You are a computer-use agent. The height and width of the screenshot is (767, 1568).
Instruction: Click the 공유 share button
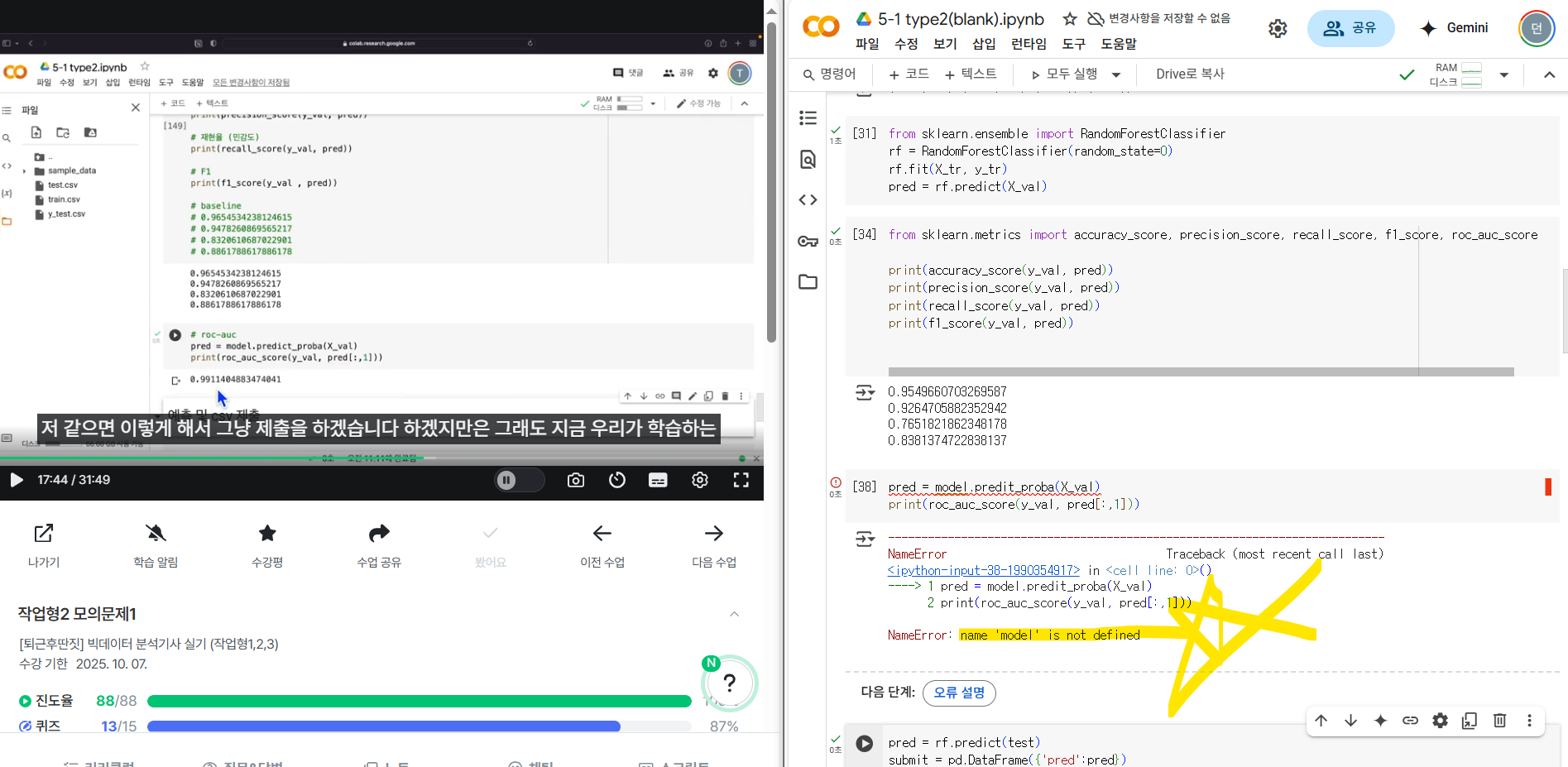pyautogui.click(x=1350, y=28)
